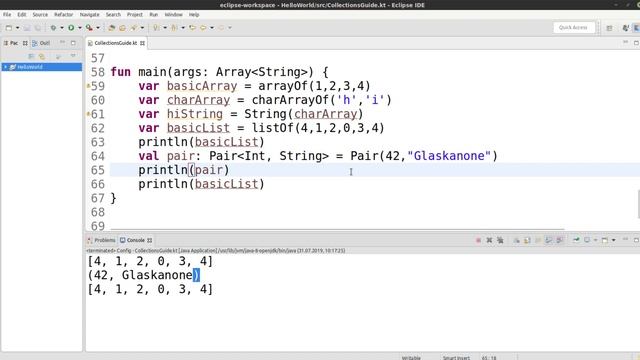Image resolution: width=640 pixels, height=360 pixels.
Task: Click the Forward navigation arrow icon
Action: click(221, 28)
